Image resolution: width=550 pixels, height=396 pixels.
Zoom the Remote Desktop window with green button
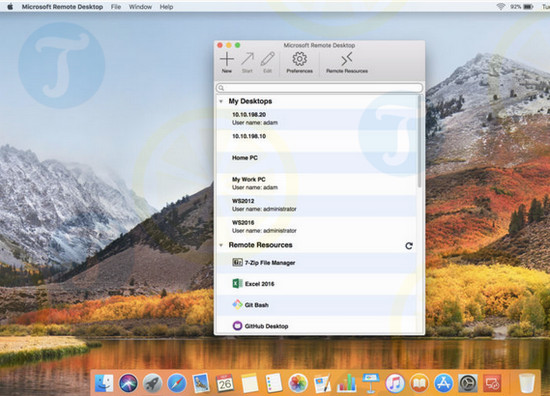[237, 45]
